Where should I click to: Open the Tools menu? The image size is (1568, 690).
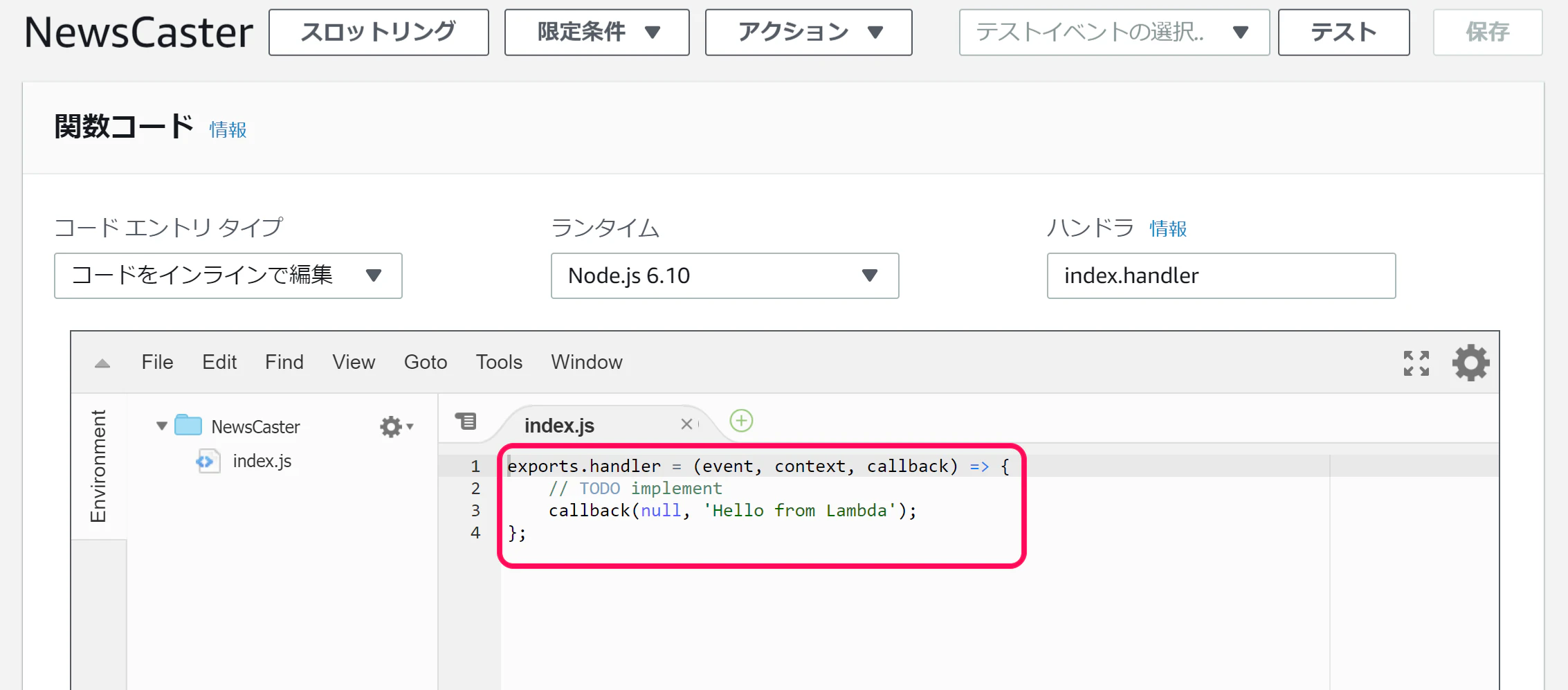499,362
